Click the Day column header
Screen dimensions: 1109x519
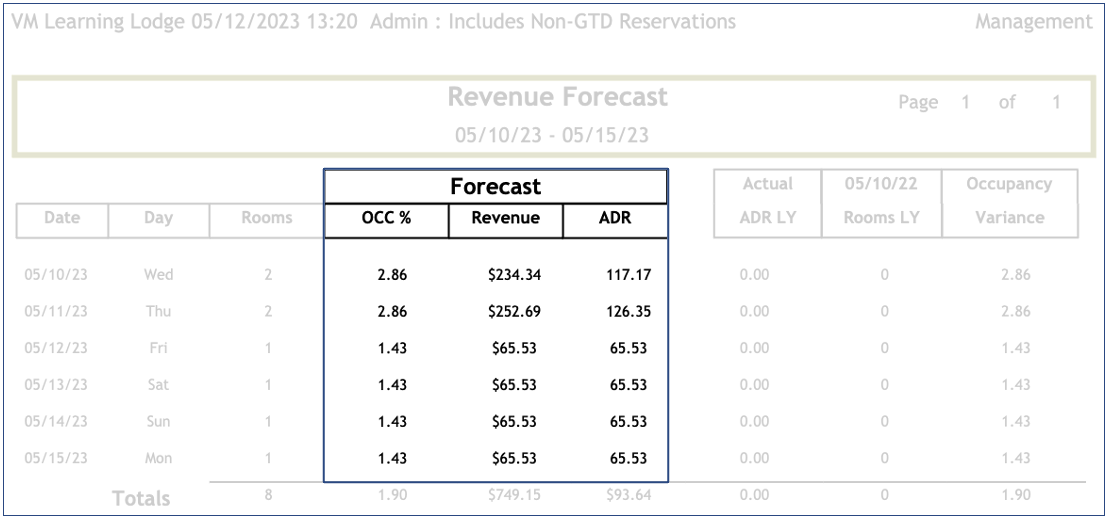[158, 218]
